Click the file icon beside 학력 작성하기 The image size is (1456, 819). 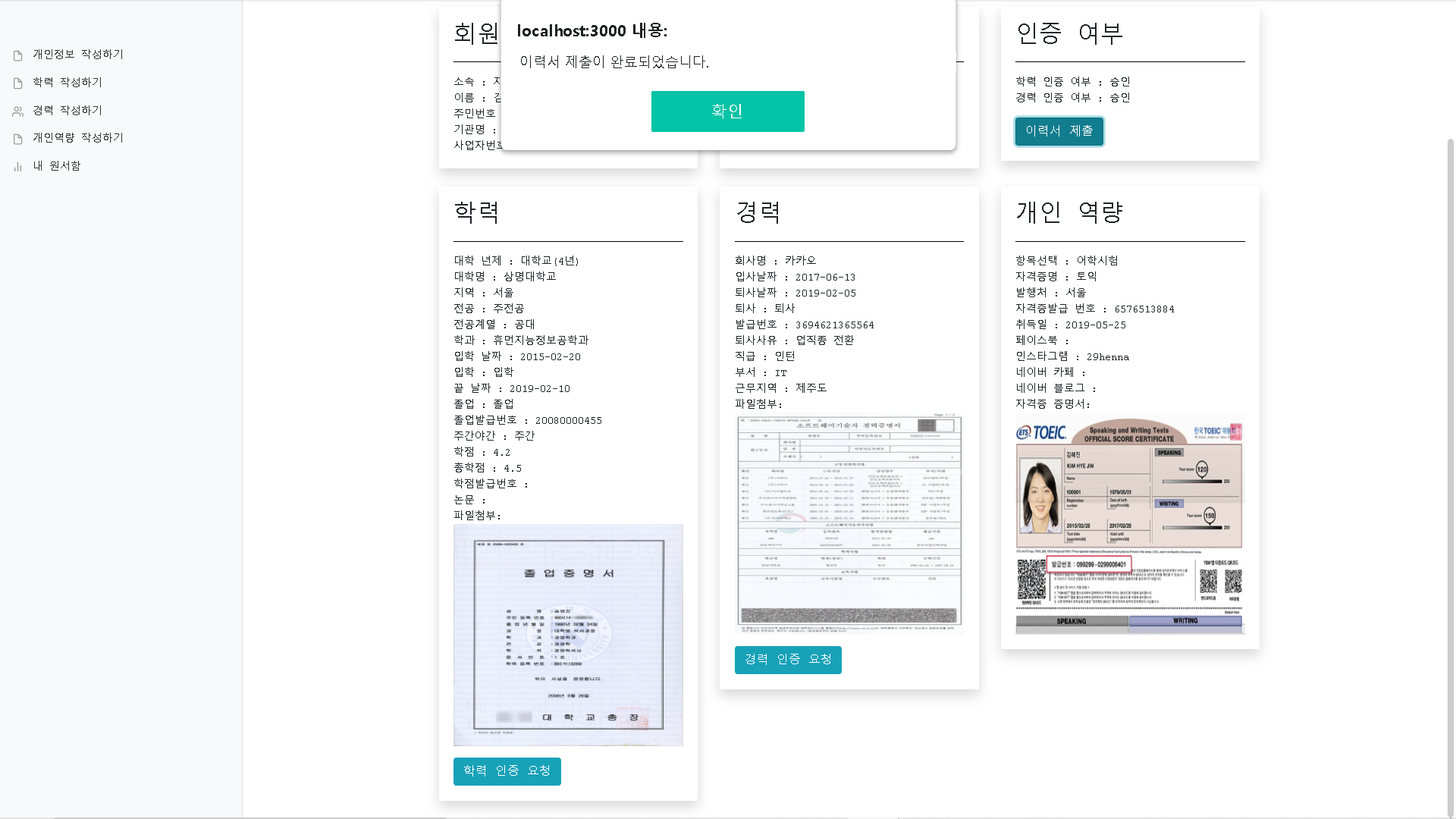click(18, 83)
